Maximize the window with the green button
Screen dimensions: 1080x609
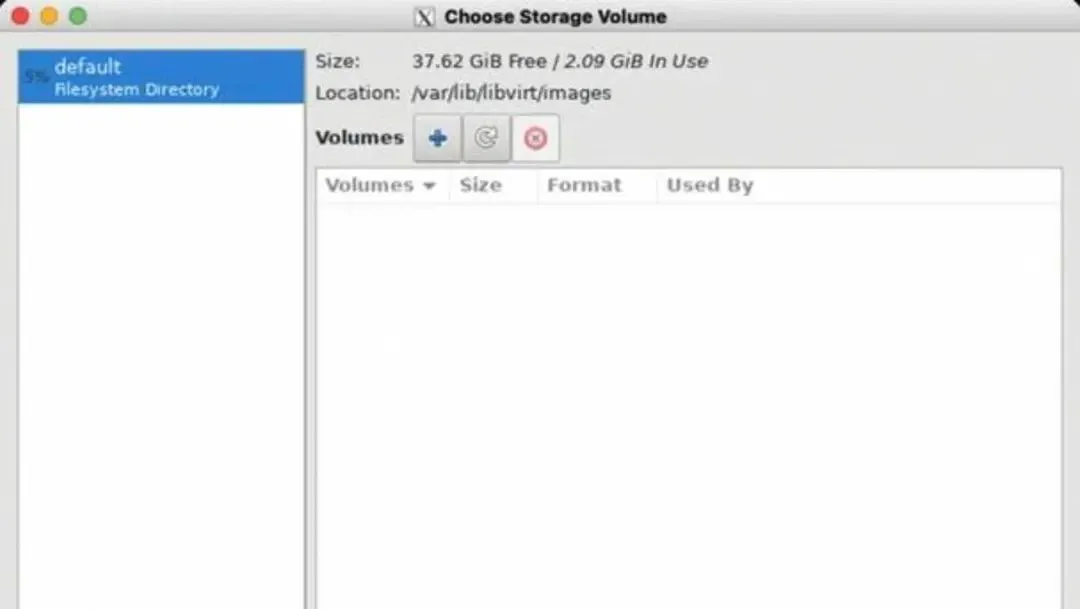click(78, 16)
